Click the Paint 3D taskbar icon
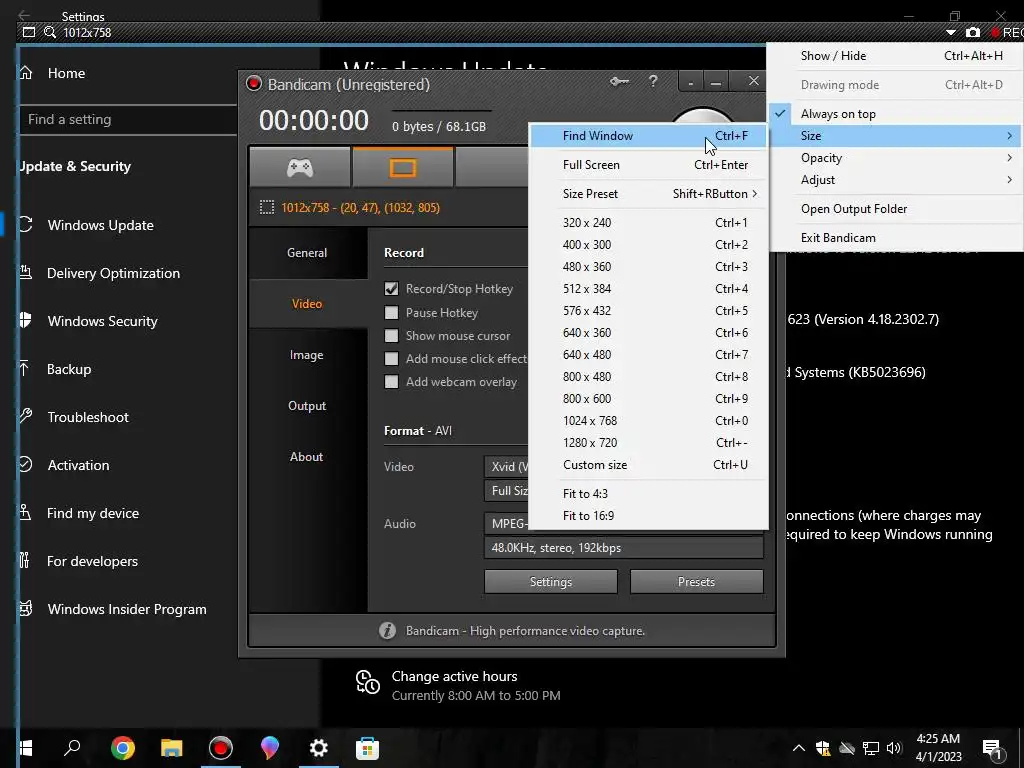Screen dimensions: 1024x768 point(269,748)
